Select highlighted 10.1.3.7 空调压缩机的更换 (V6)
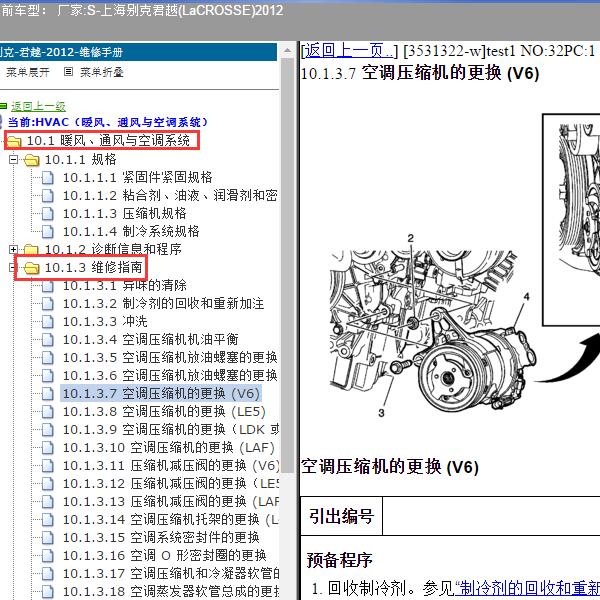The height and width of the screenshot is (600, 600). click(x=161, y=393)
